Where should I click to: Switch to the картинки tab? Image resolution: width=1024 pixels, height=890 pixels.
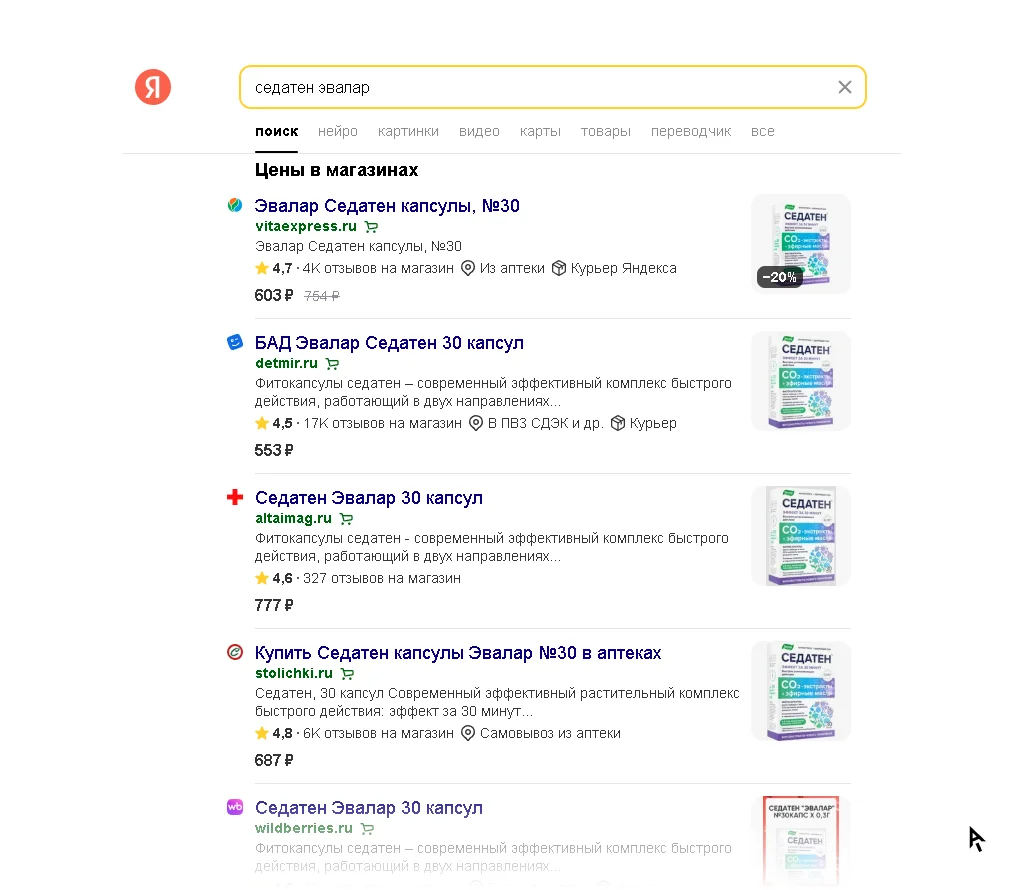click(x=408, y=131)
